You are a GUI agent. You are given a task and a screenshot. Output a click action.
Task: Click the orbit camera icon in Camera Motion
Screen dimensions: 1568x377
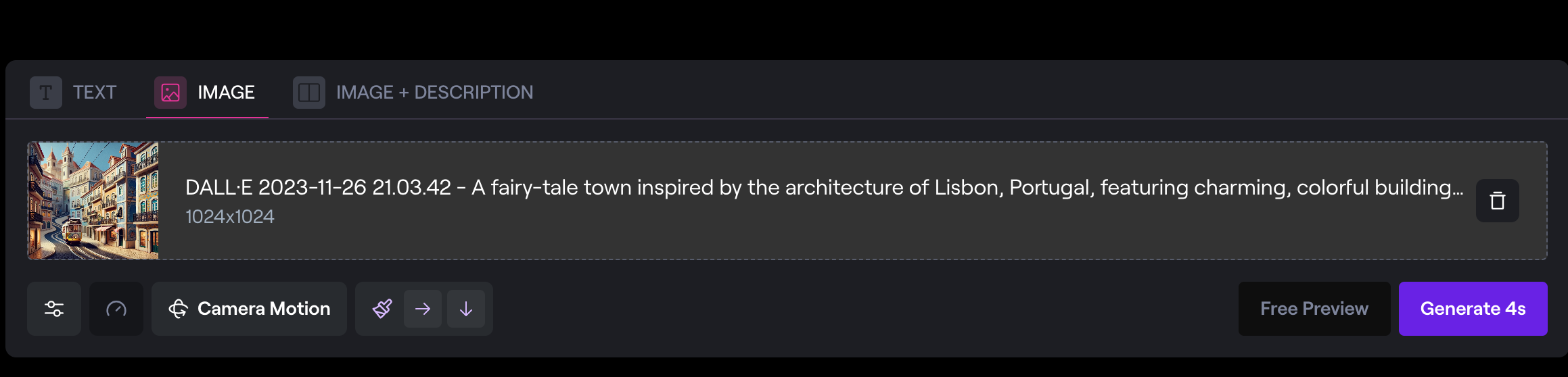pos(178,309)
